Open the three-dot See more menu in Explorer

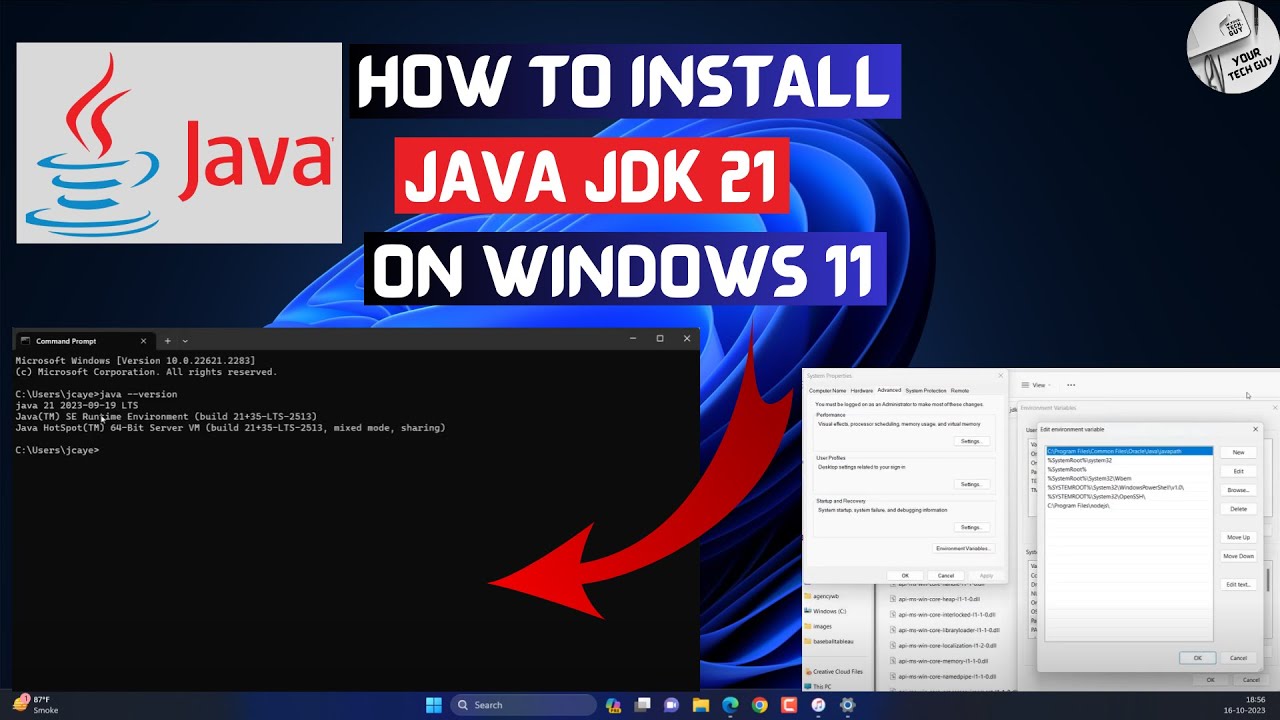coord(1071,385)
